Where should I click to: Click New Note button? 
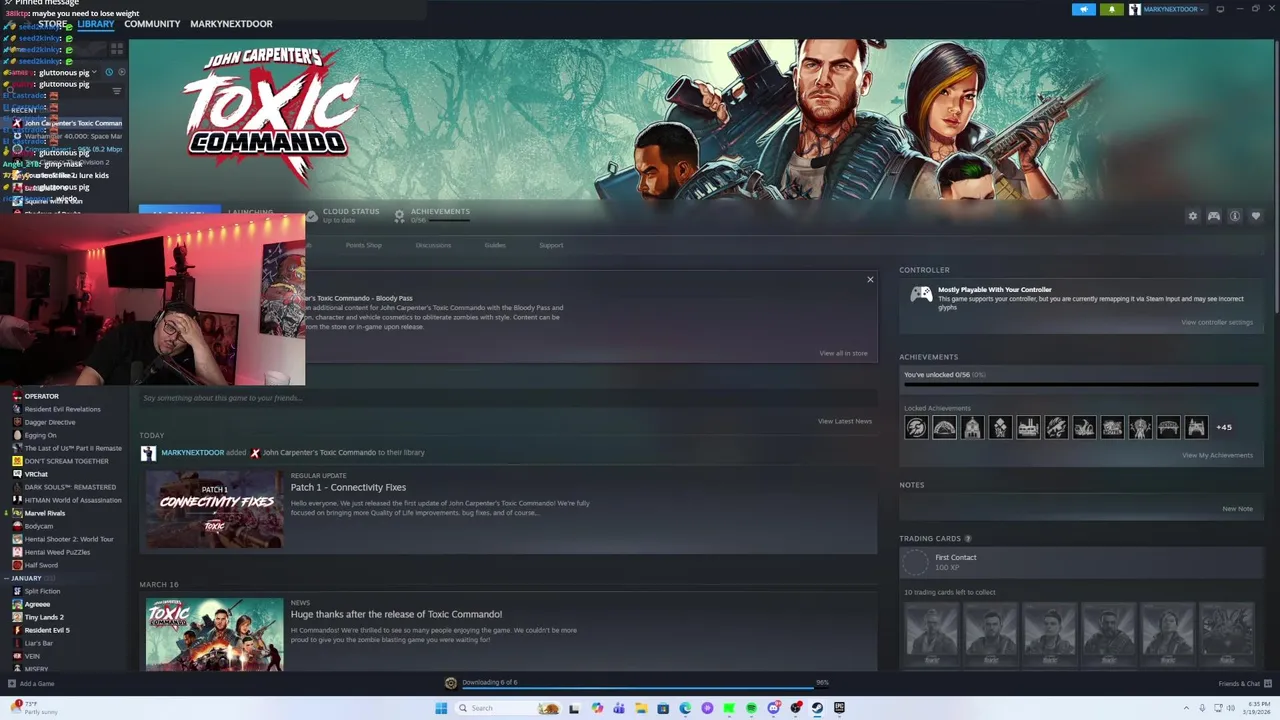(1237, 508)
